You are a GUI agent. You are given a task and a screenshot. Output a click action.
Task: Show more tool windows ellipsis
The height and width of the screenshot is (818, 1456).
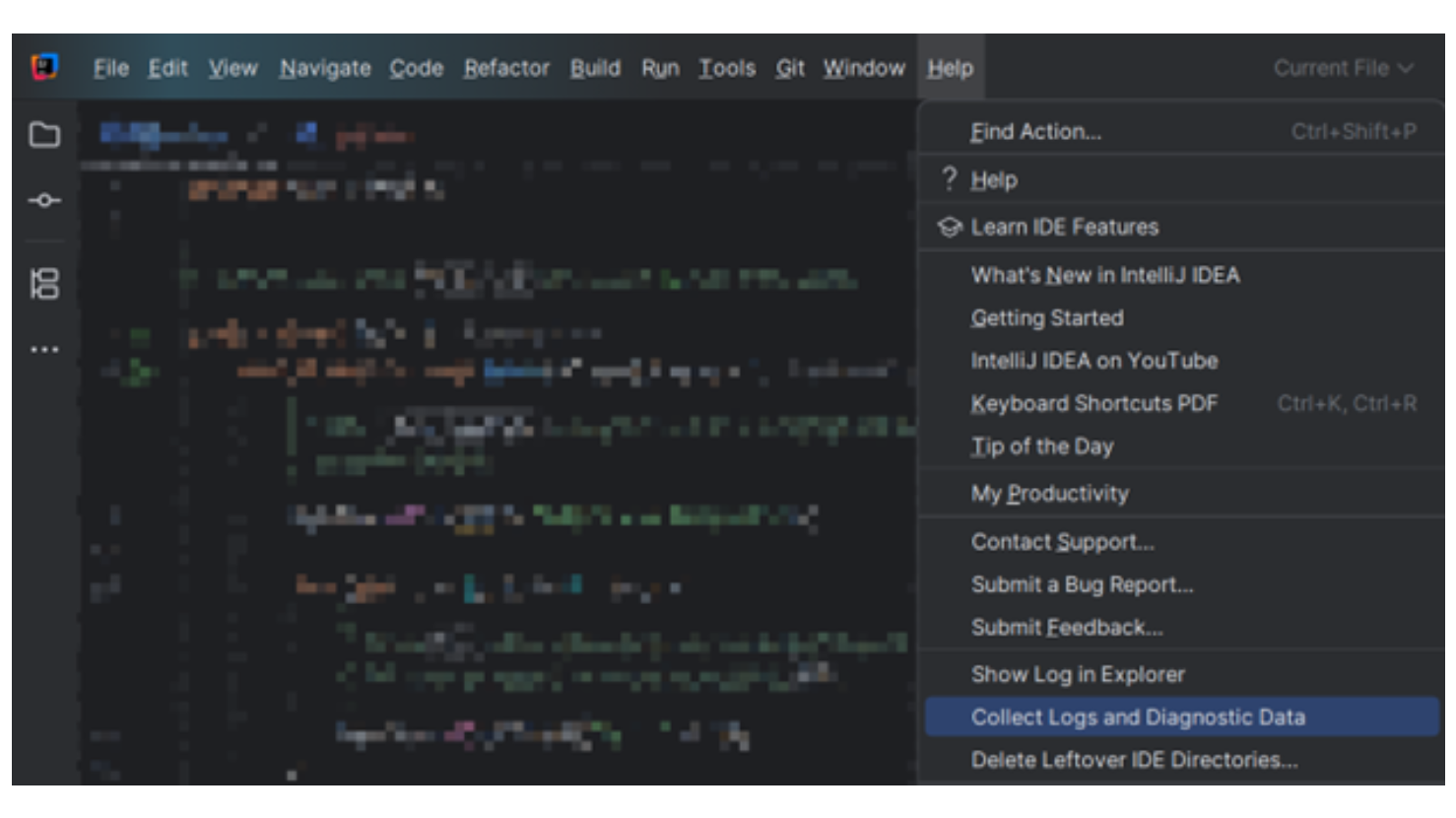[x=44, y=349]
